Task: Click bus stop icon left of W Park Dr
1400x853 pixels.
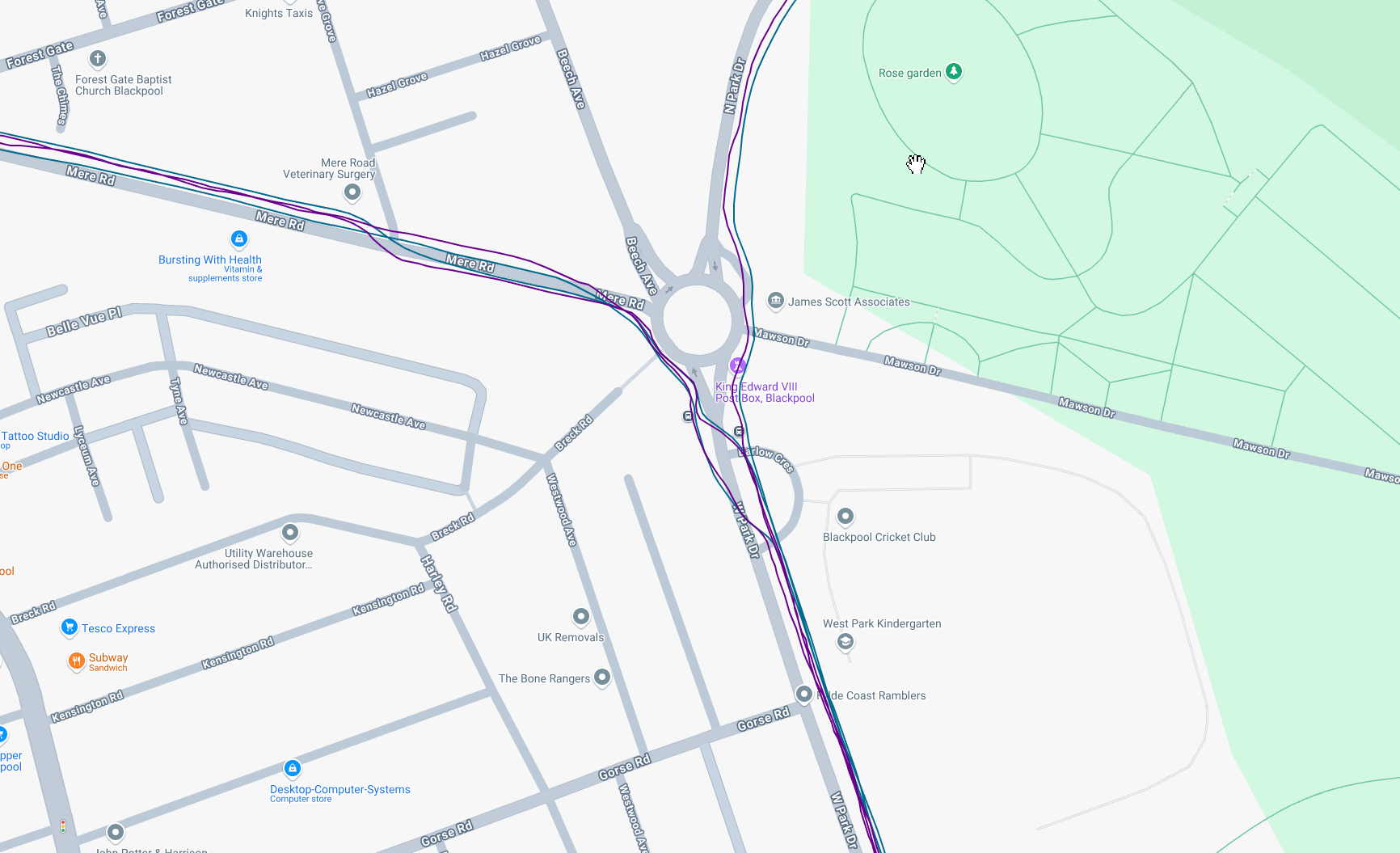Action: click(688, 416)
